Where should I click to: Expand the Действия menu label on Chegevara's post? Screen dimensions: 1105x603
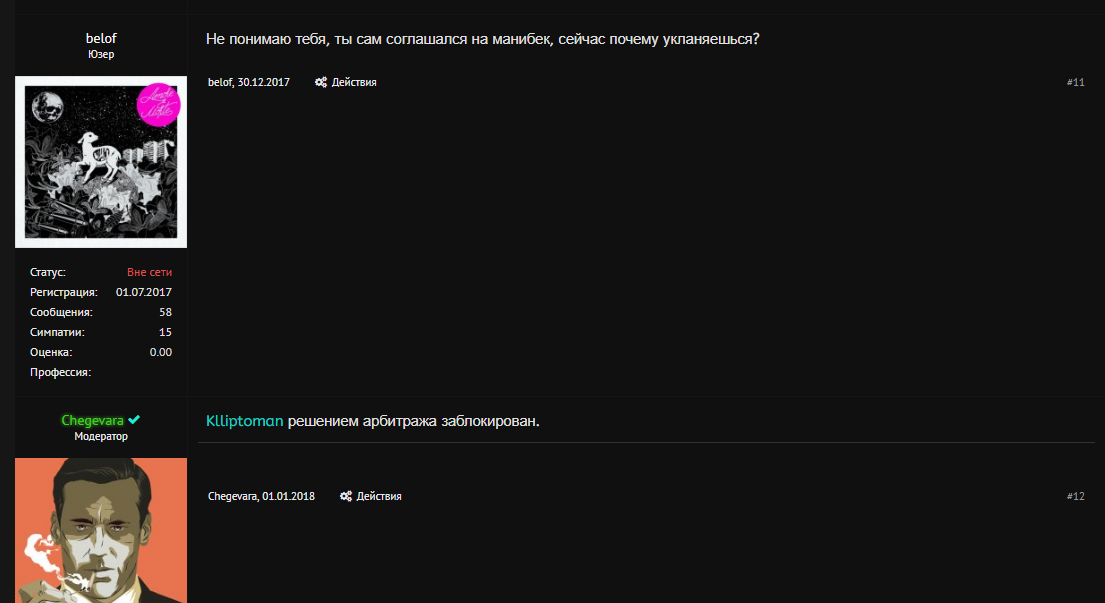click(379, 497)
